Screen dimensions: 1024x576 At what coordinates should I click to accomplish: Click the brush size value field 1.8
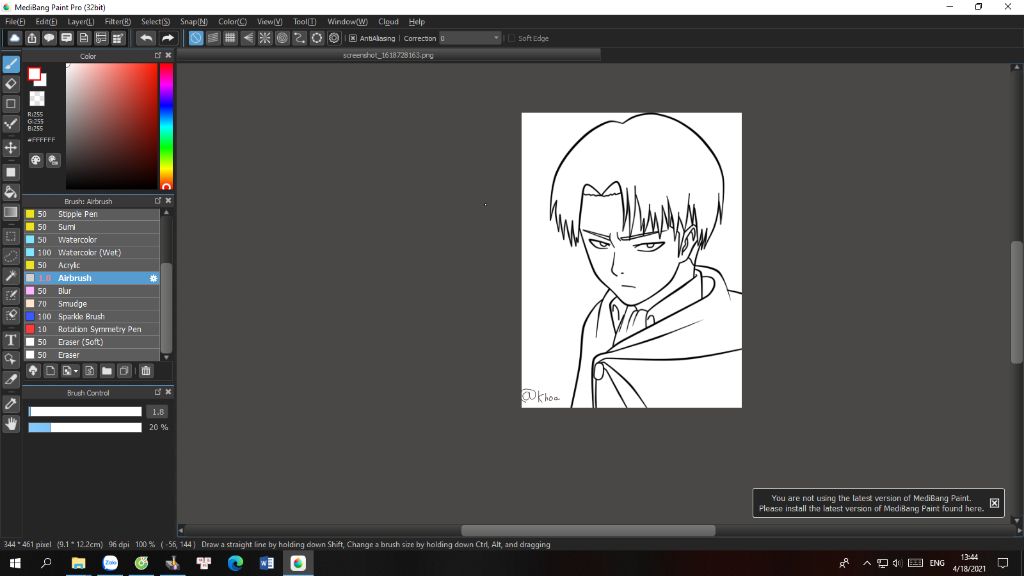click(x=158, y=412)
